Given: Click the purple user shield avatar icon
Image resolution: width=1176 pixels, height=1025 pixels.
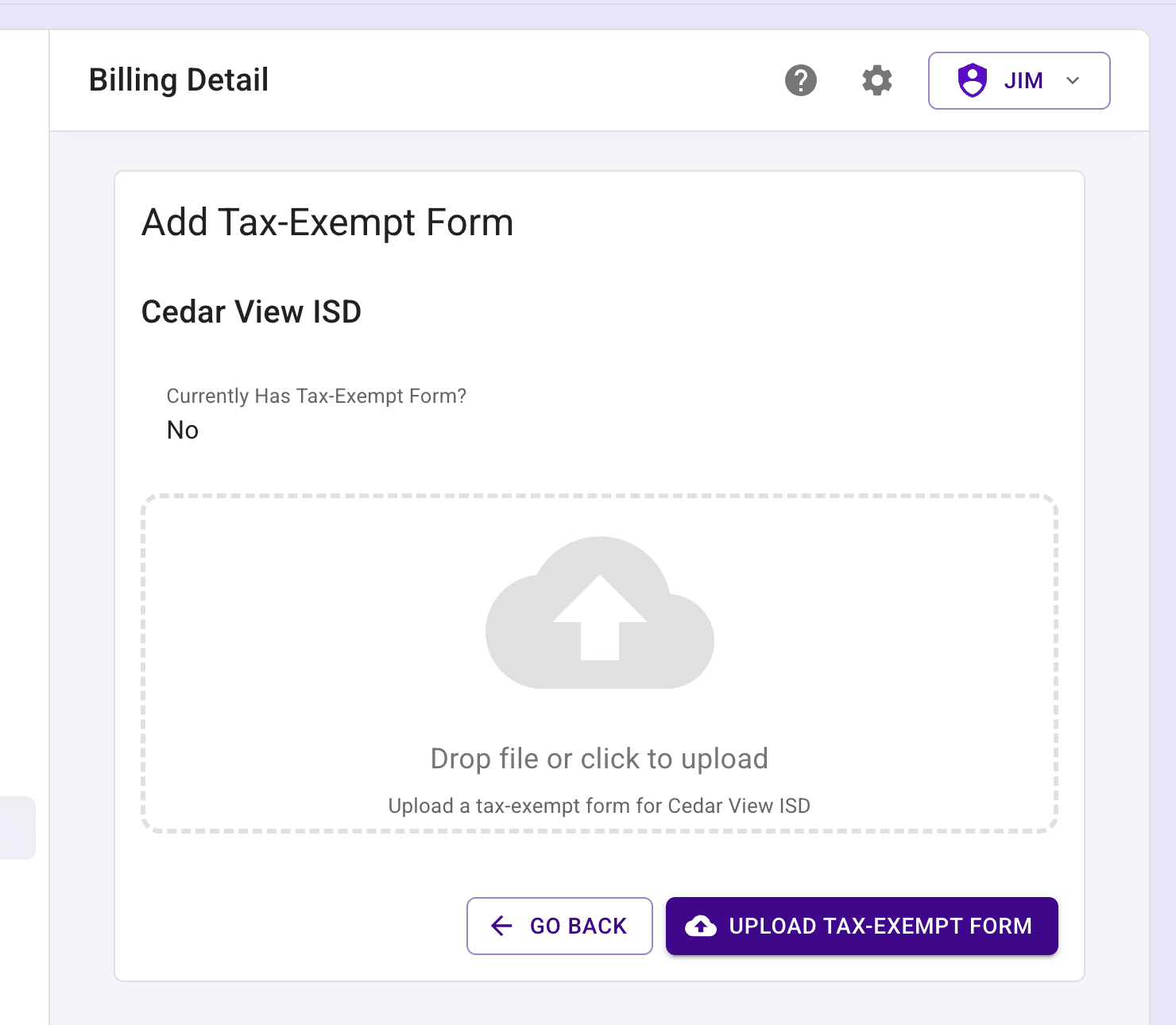Looking at the screenshot, I should 973,80.
